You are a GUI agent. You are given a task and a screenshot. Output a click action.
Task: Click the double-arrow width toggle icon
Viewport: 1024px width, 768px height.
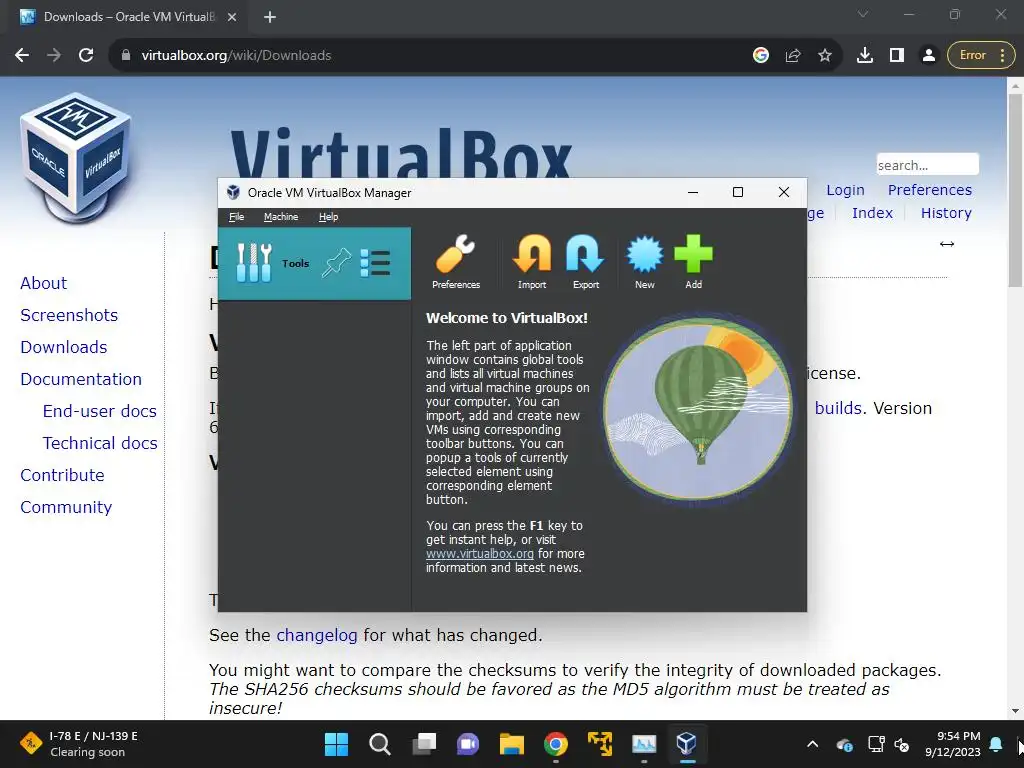tap(946, 244)
